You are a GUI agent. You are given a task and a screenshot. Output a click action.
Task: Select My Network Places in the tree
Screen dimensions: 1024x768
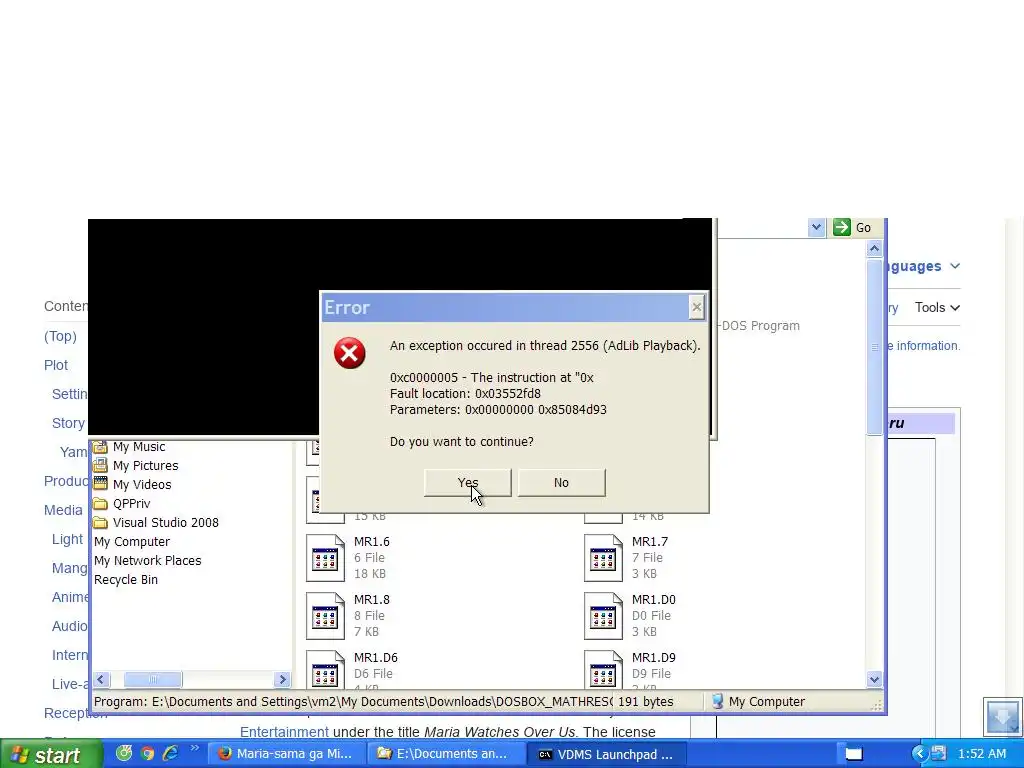(148, 560)
